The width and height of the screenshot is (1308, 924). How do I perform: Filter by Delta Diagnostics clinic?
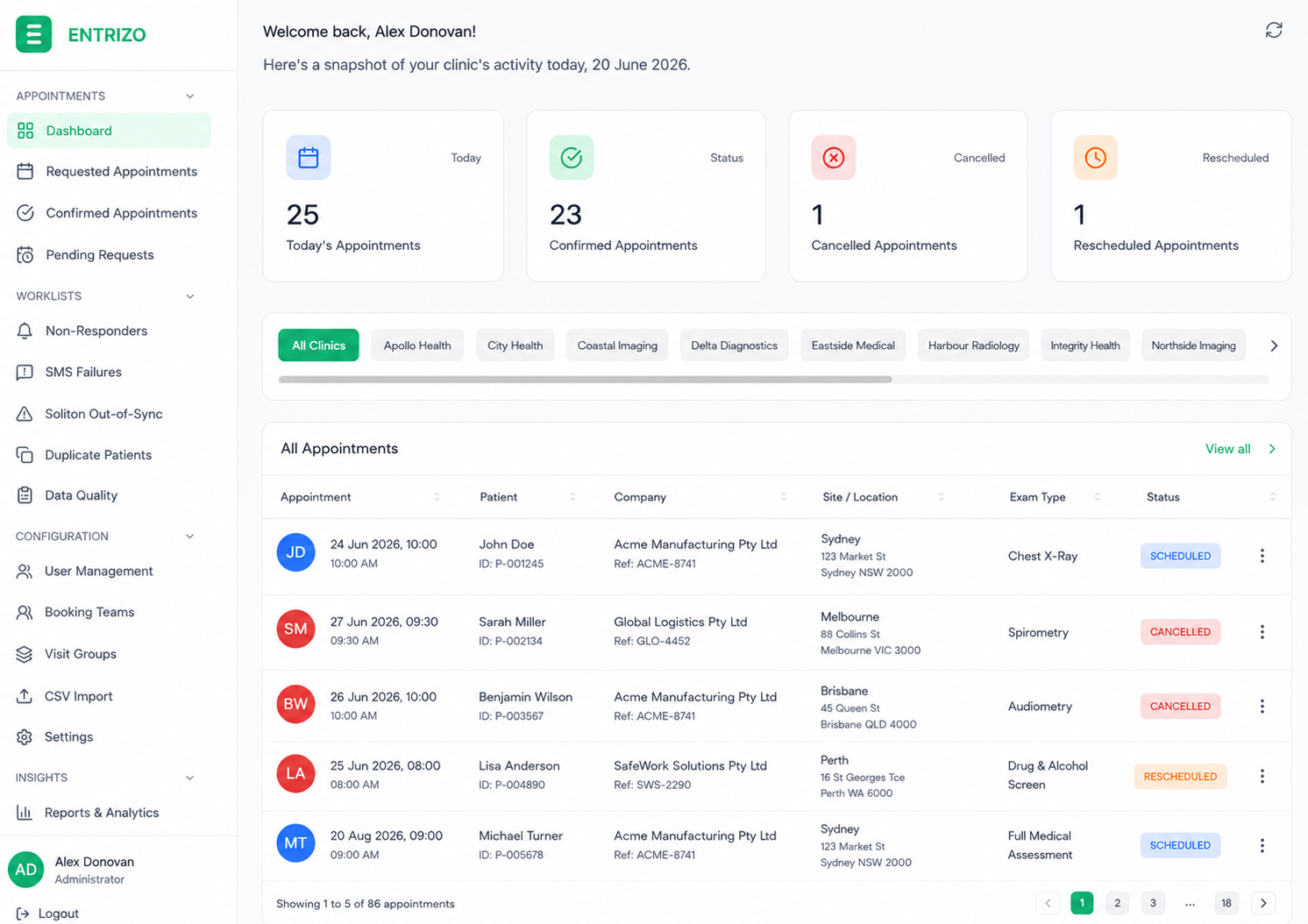734,345
